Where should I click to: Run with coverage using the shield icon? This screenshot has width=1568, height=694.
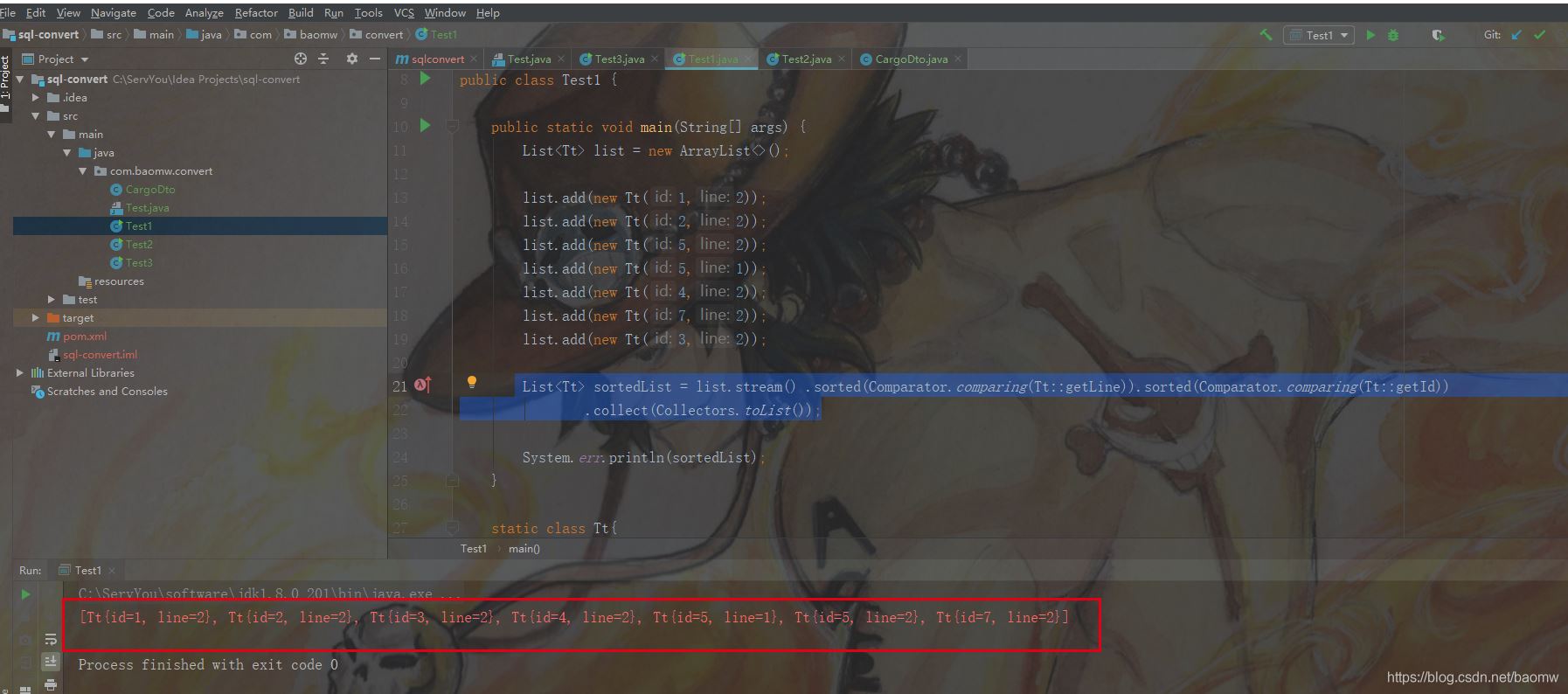point(1438,35)
